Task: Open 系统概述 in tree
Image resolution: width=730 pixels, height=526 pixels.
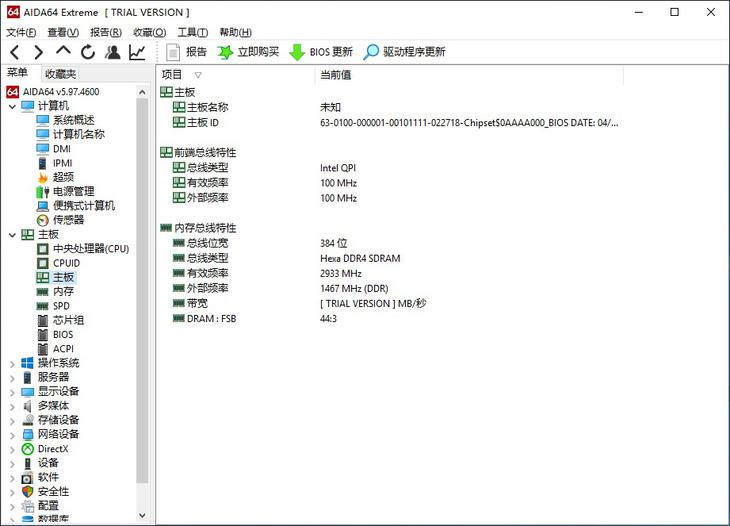Action: (x=73, y=120)
